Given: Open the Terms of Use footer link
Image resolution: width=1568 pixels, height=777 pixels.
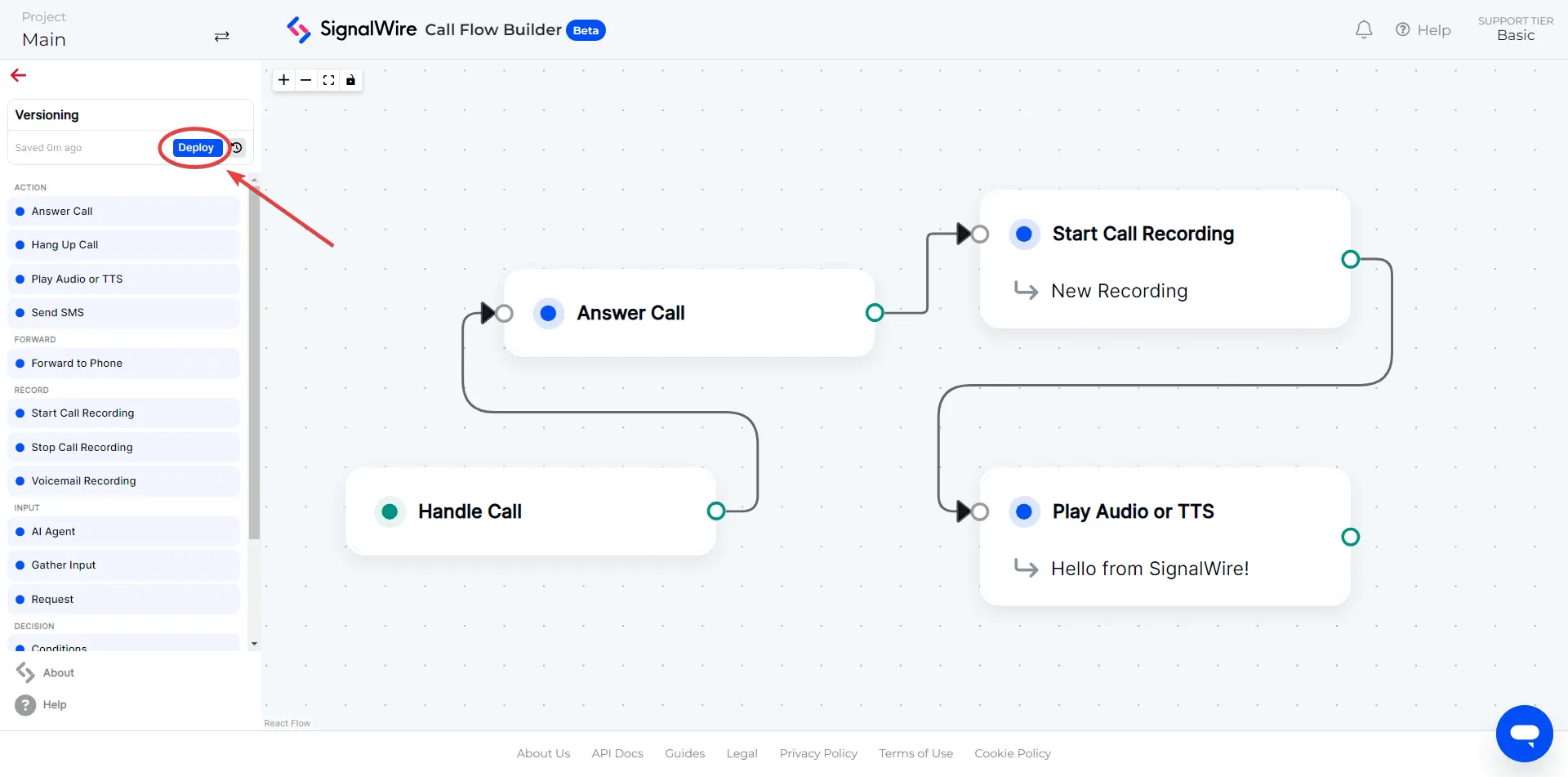Looking at the screenshot, I should pos(915,753).
